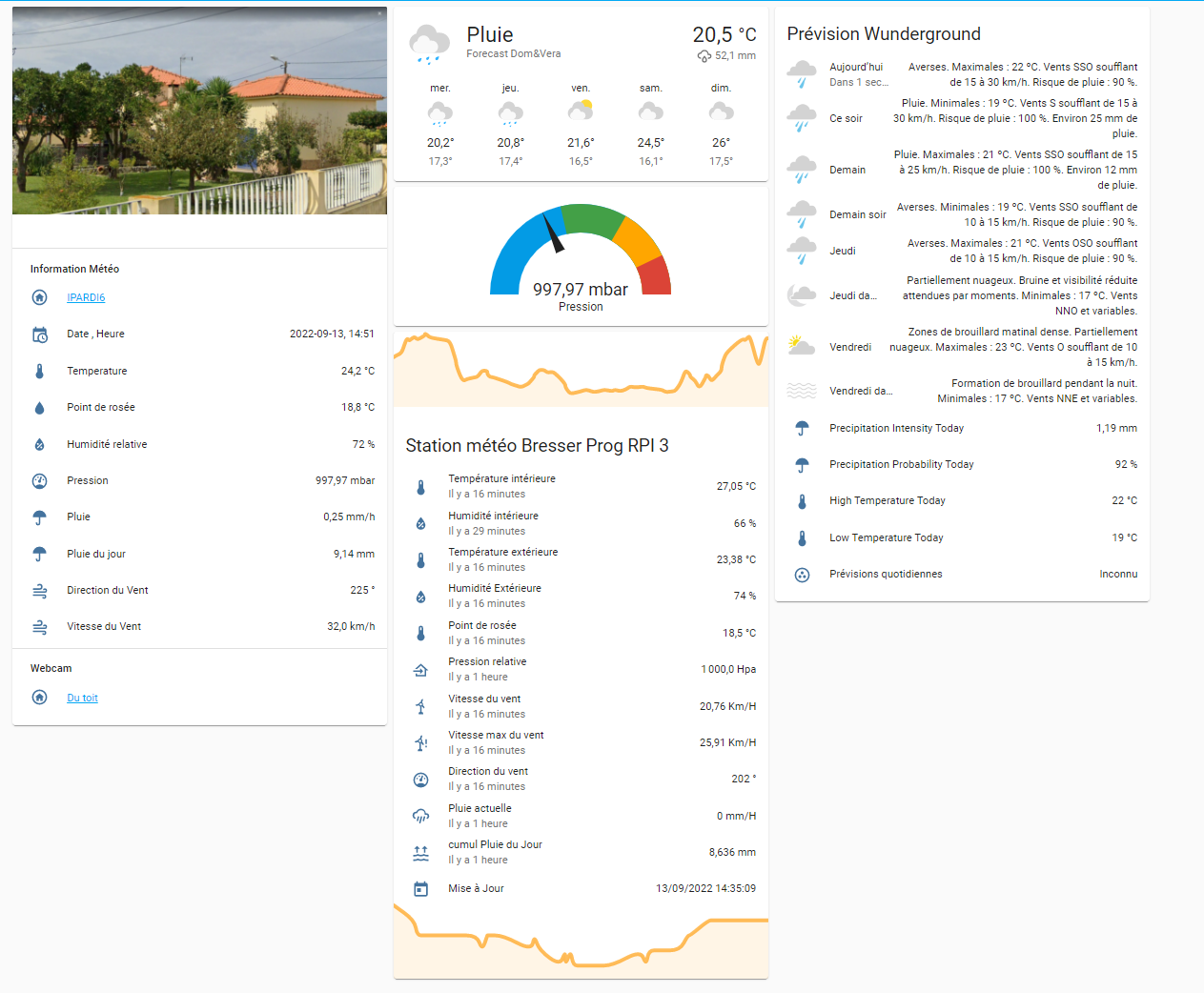The height and width of the screenshot is (993, 1204).
Task: Click the umbrella icon for Precipitation Probability Today
Action: 802,465
